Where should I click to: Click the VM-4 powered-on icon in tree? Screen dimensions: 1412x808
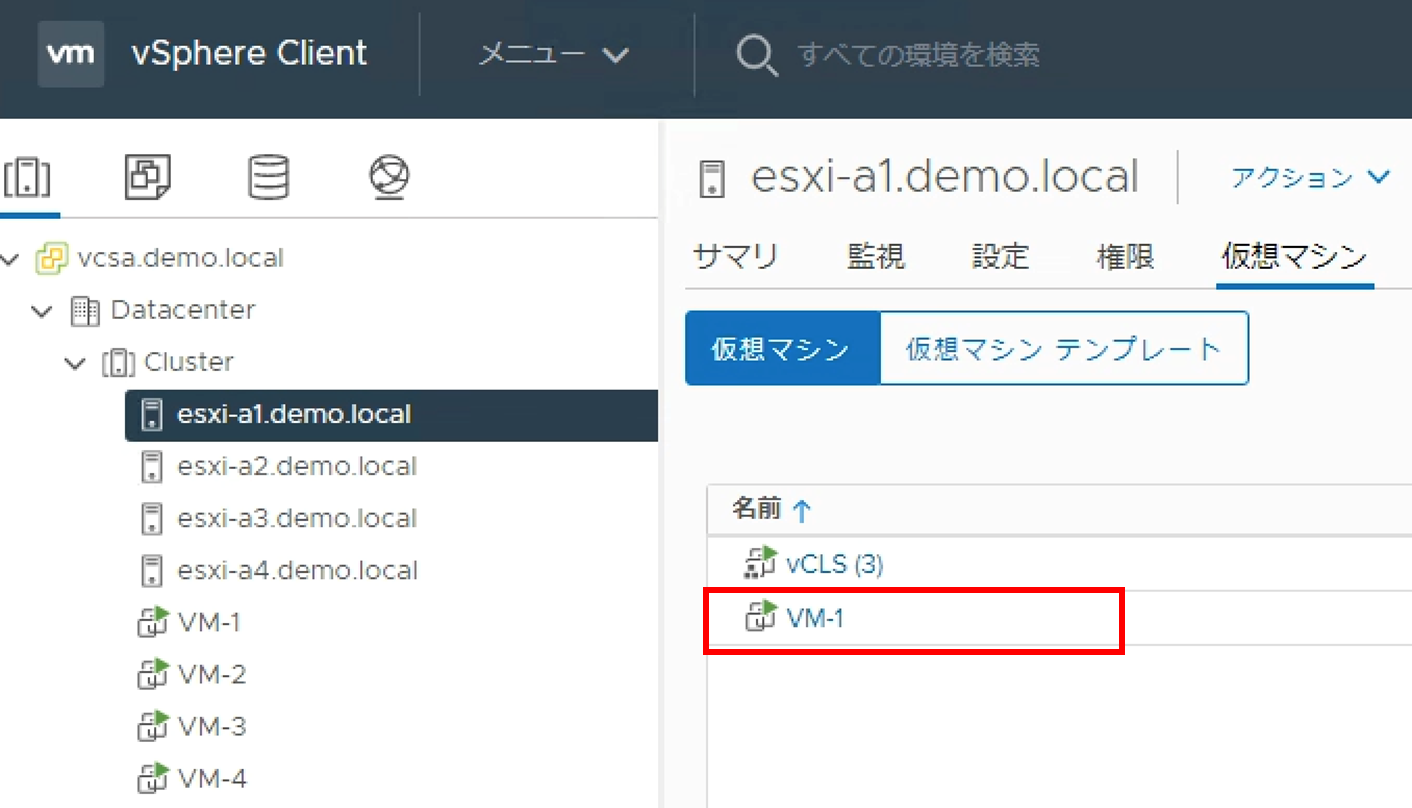click(152, 778)
